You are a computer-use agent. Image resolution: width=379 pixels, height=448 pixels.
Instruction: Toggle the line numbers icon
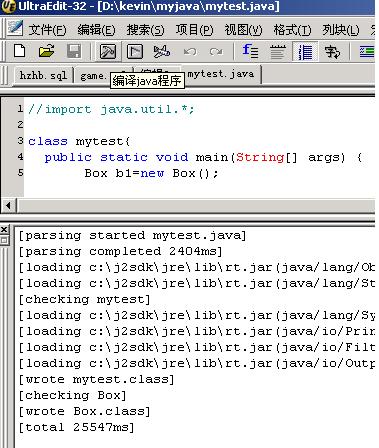[x=305, y=51]
